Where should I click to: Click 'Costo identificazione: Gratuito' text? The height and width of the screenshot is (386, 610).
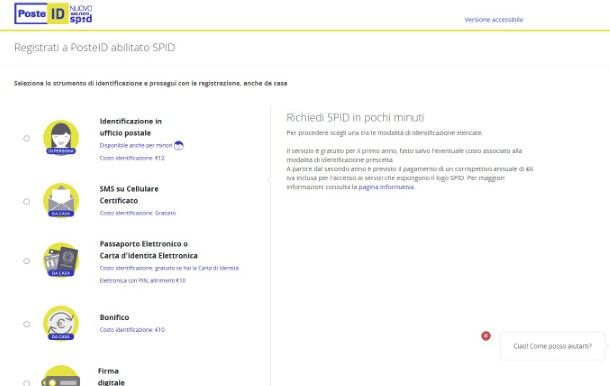(138, 213)
